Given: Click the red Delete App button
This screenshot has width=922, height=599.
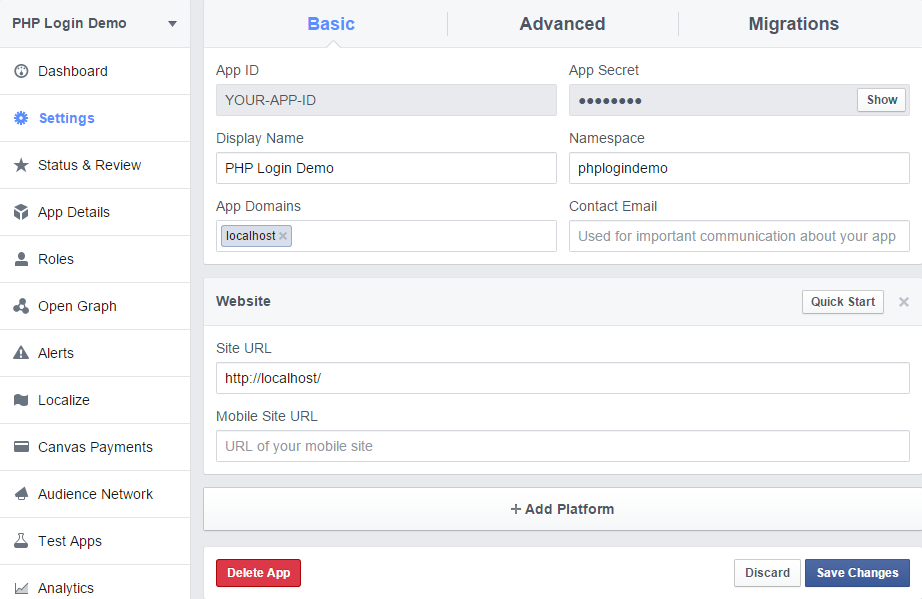Looking at the screenshot, I should pos(258,573).
